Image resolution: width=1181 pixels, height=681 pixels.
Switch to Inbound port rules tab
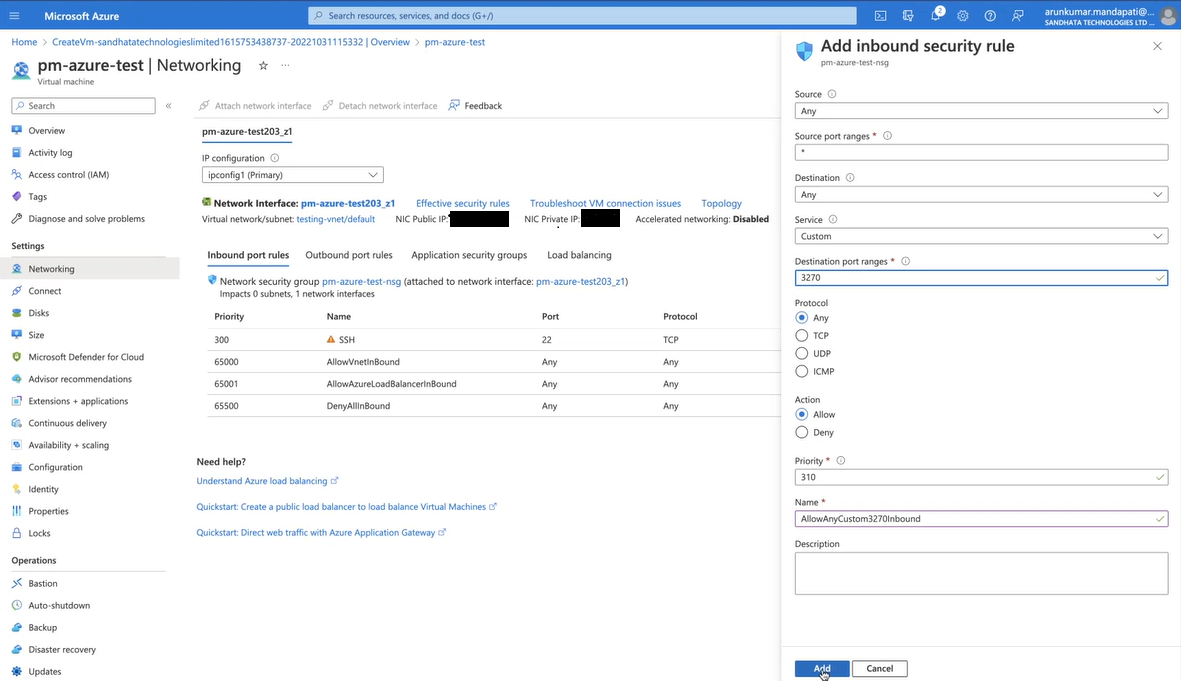pyautogui.click(x=248, y=255)
